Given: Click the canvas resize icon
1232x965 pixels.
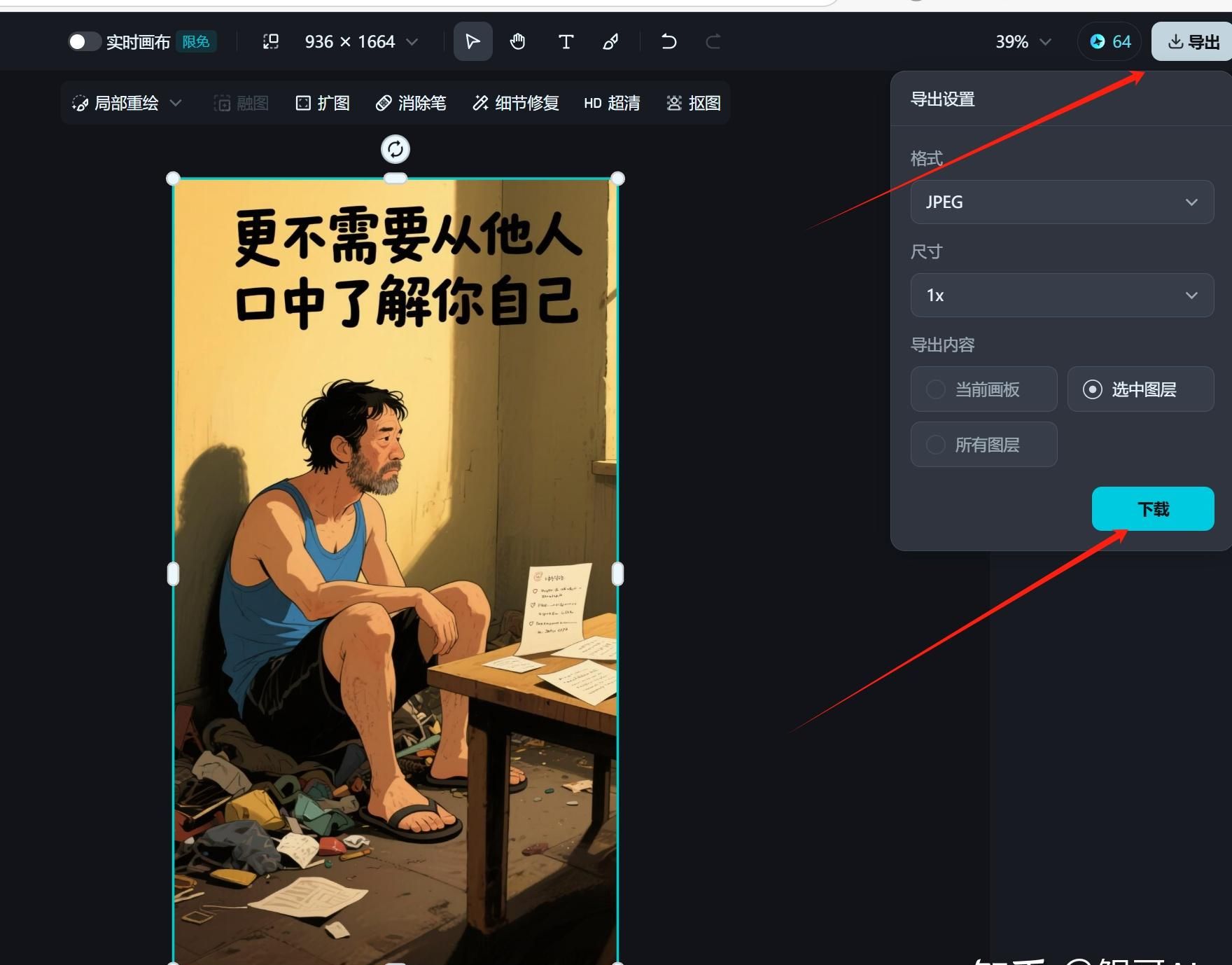Looking at the screenshot, I should pos(270,42).
